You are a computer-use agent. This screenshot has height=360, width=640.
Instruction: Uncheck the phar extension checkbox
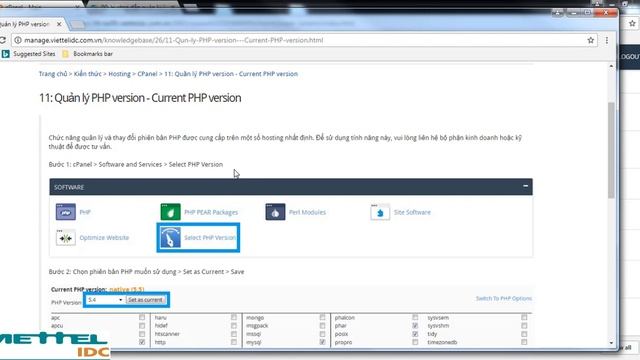click(415, 326)
